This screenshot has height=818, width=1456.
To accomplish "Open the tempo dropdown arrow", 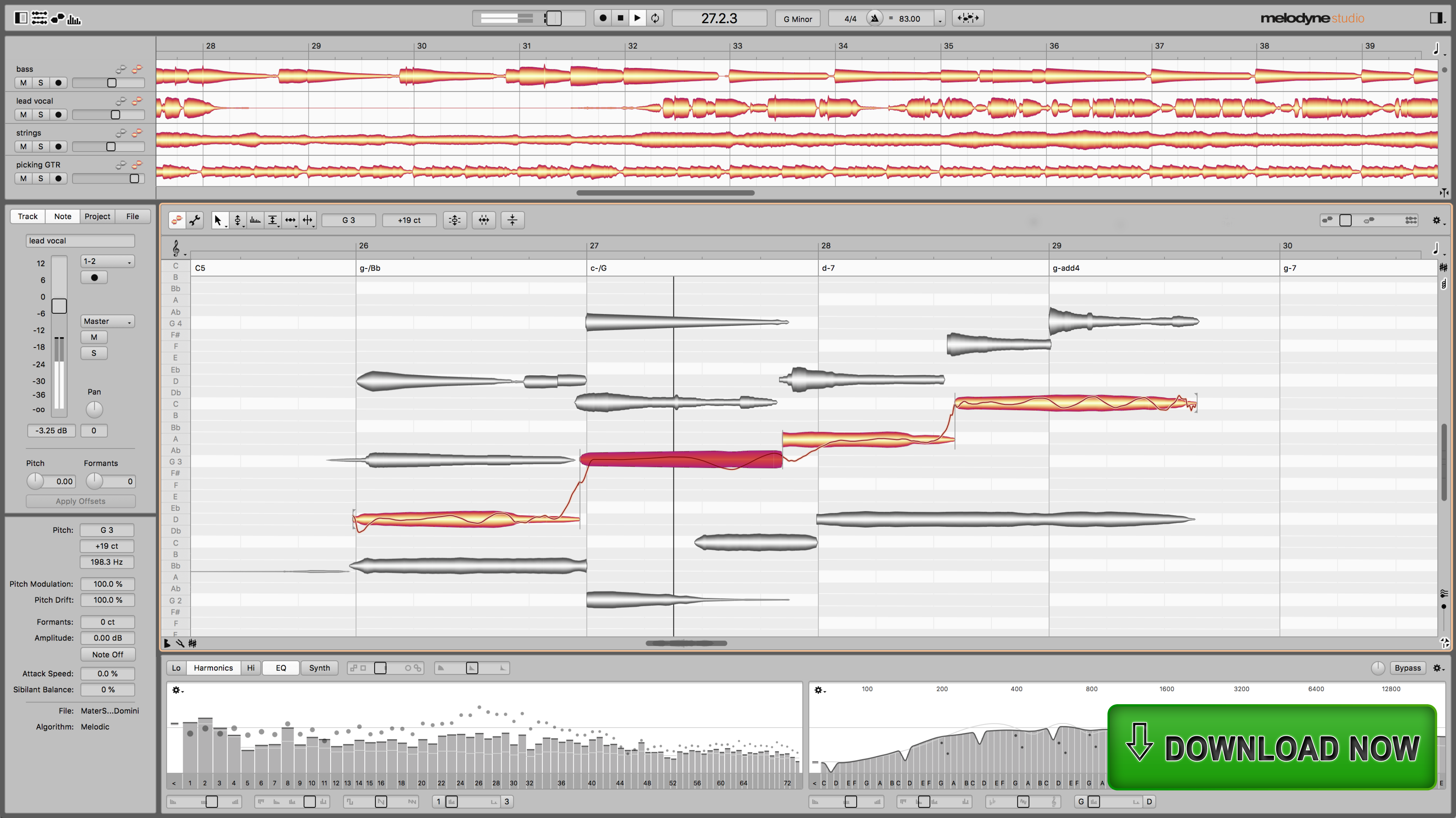I will coord(940,19).
